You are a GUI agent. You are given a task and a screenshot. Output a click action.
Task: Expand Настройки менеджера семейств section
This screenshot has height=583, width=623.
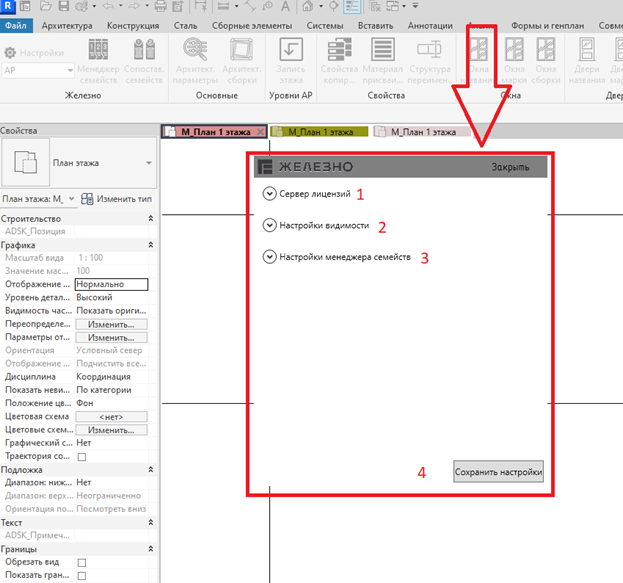tap(269, 256)
